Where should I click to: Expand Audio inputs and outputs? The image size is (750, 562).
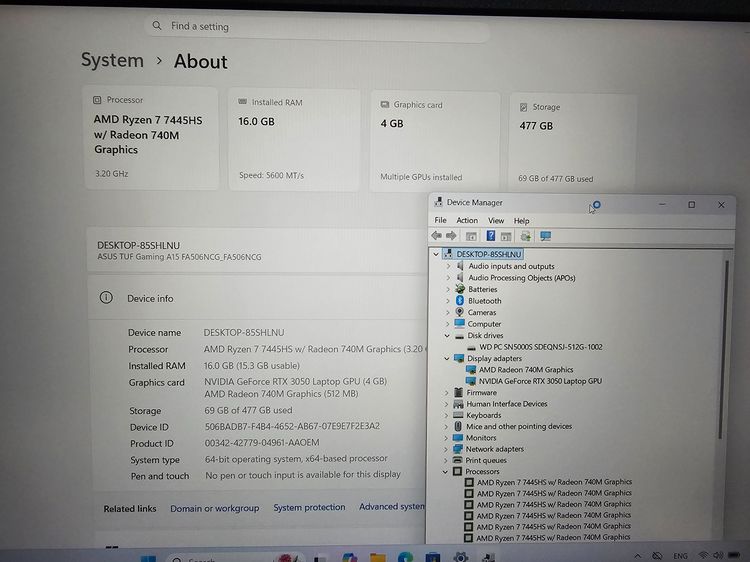pos(448,266)
